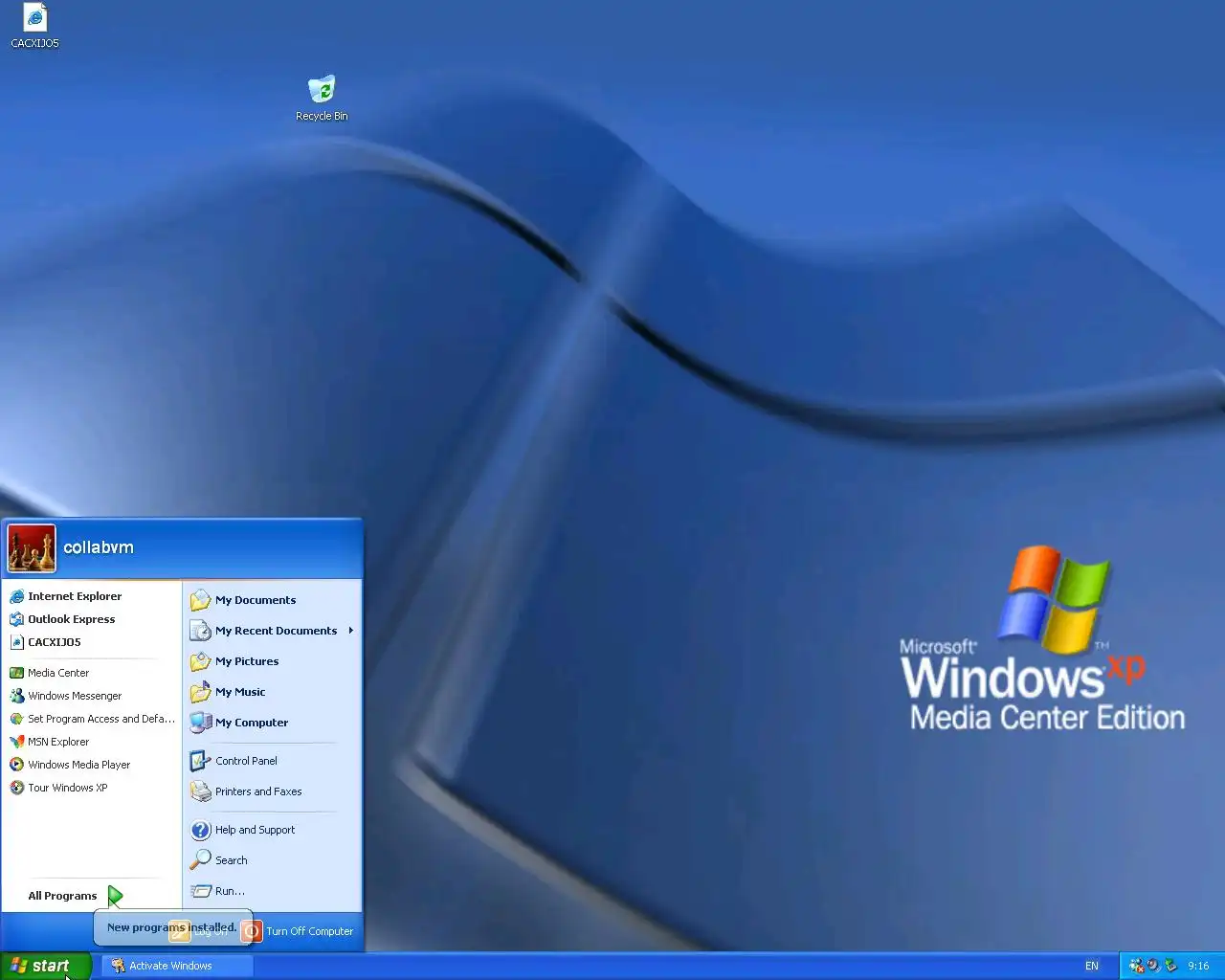
Task: Launch Outlook Express from the Start menu
Action: [x=92, y=619]
